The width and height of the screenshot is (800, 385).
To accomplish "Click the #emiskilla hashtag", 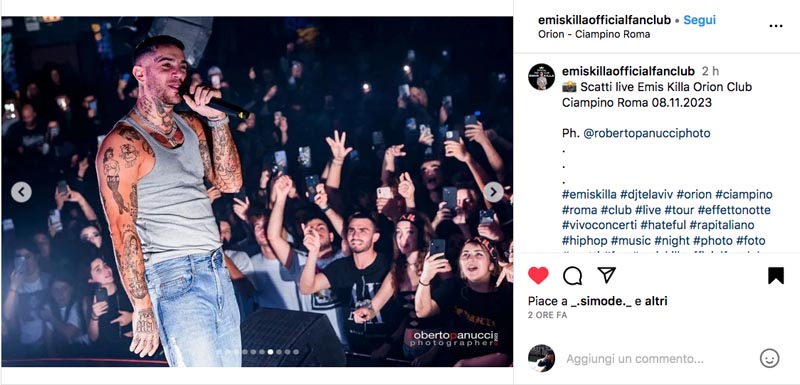I will (x=589, y=195).
